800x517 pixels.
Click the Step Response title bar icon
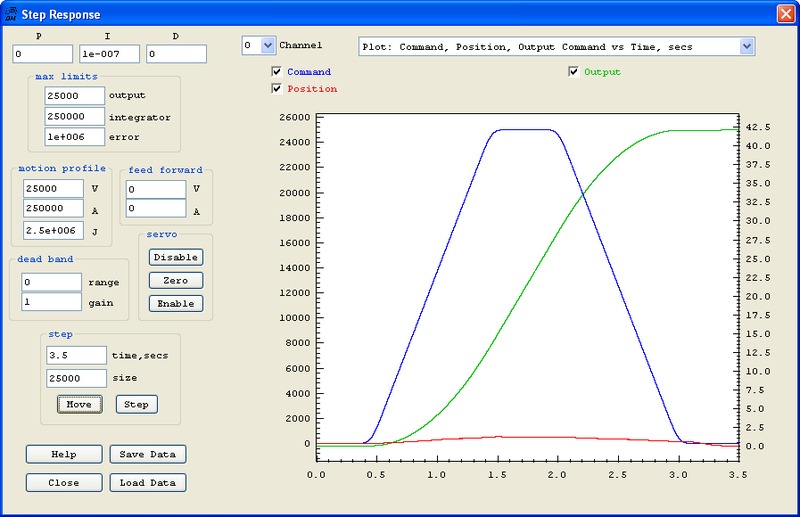coord(11,14)
